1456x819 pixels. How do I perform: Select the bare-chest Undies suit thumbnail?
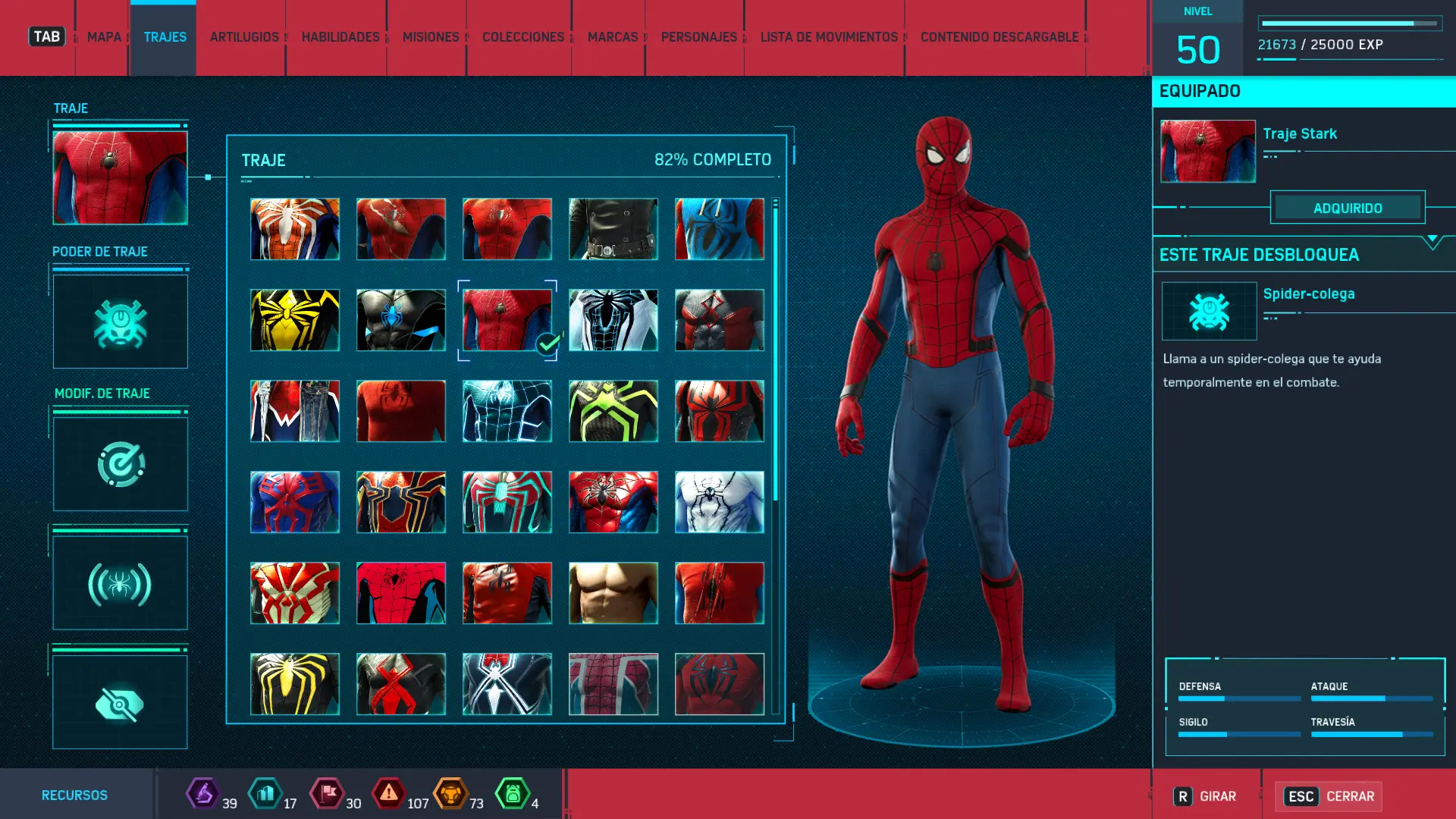point(613,593)
